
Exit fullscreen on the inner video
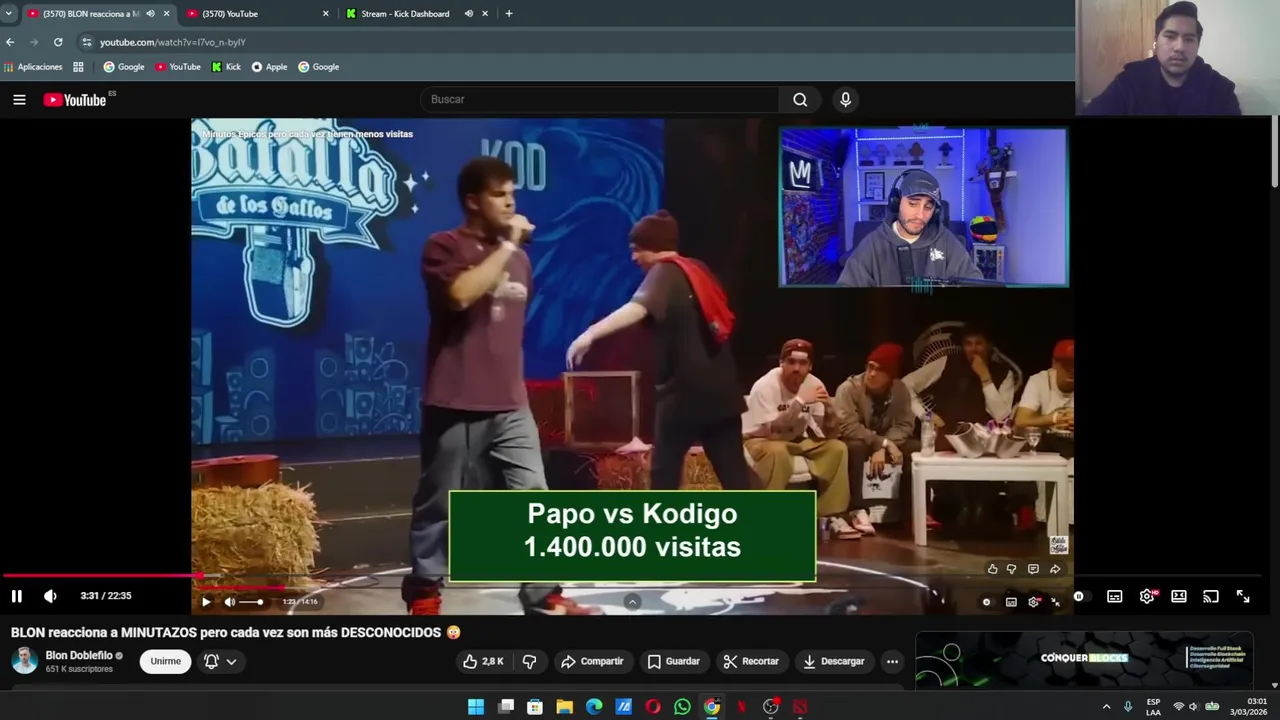[1055, 602]
